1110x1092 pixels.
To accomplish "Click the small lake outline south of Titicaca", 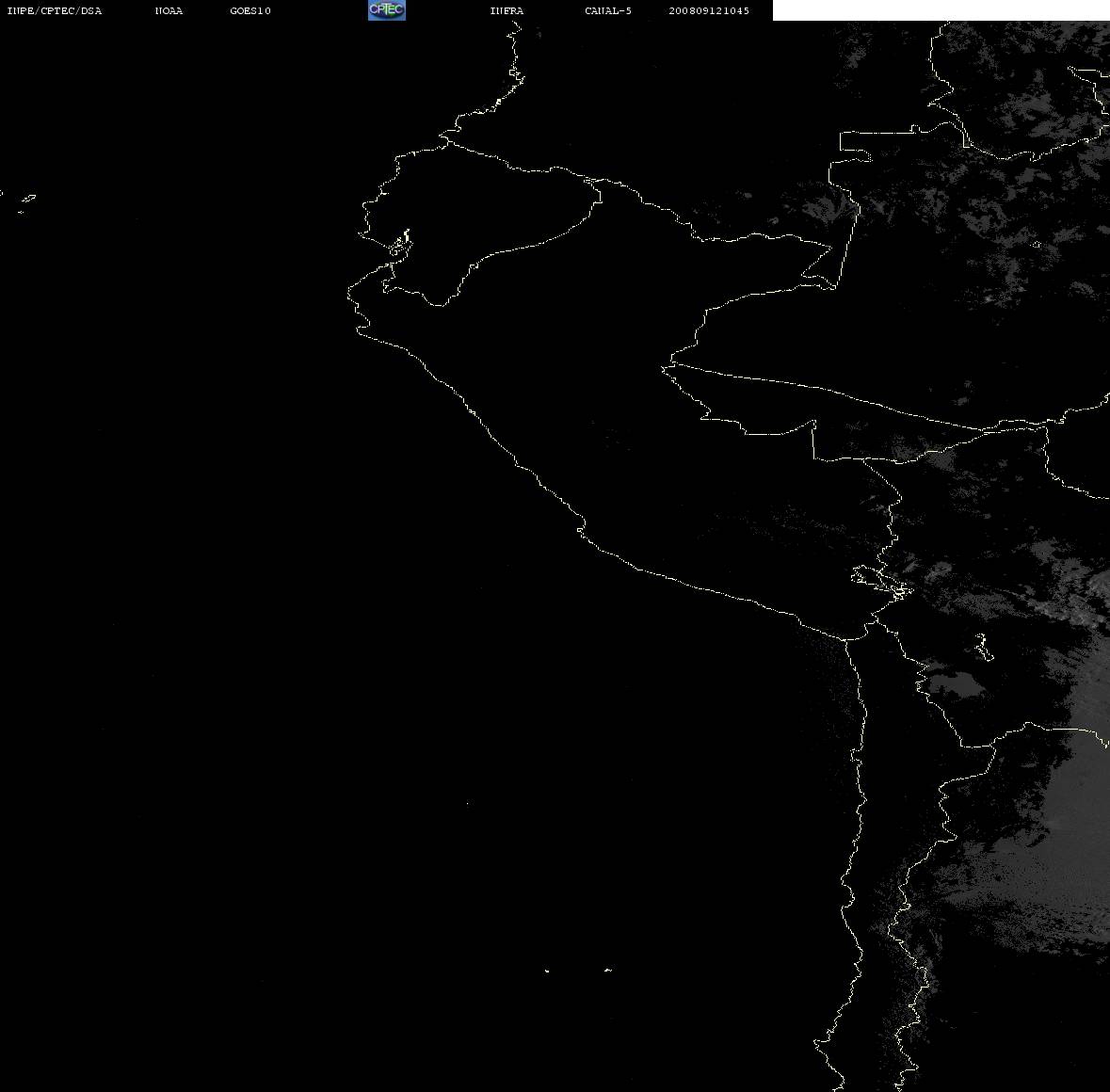I will pos(983,647).
